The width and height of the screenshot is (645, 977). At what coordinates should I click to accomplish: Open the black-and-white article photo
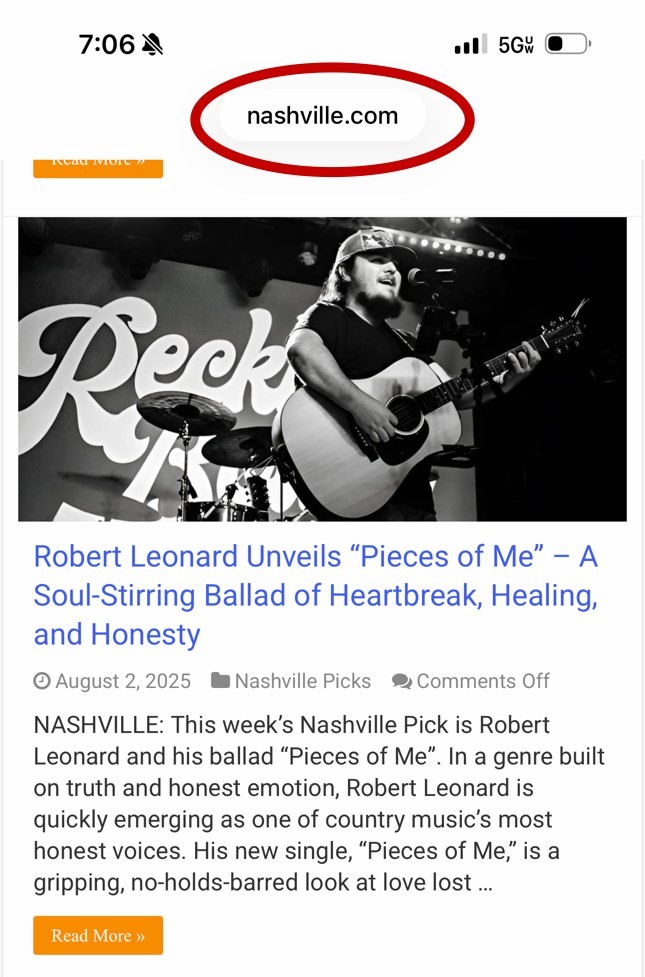(322, 369)
